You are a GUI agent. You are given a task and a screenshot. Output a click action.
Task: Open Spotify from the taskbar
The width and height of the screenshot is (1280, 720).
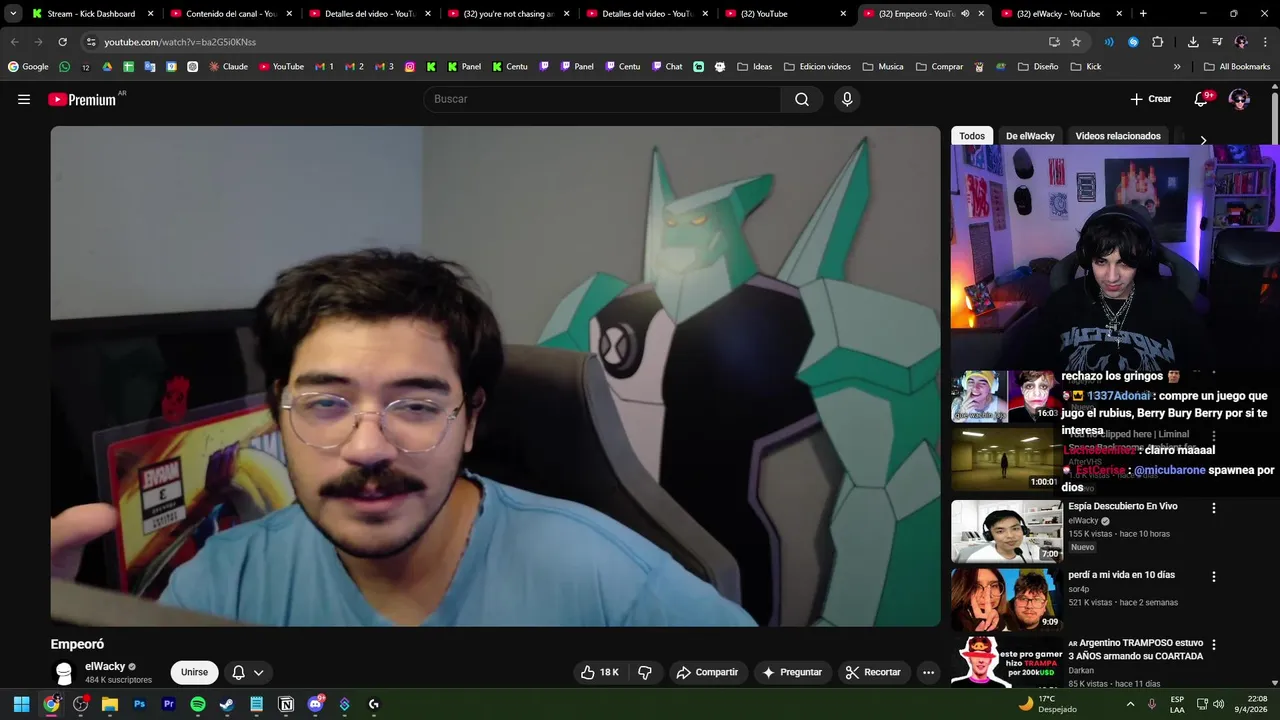(198, 704)
